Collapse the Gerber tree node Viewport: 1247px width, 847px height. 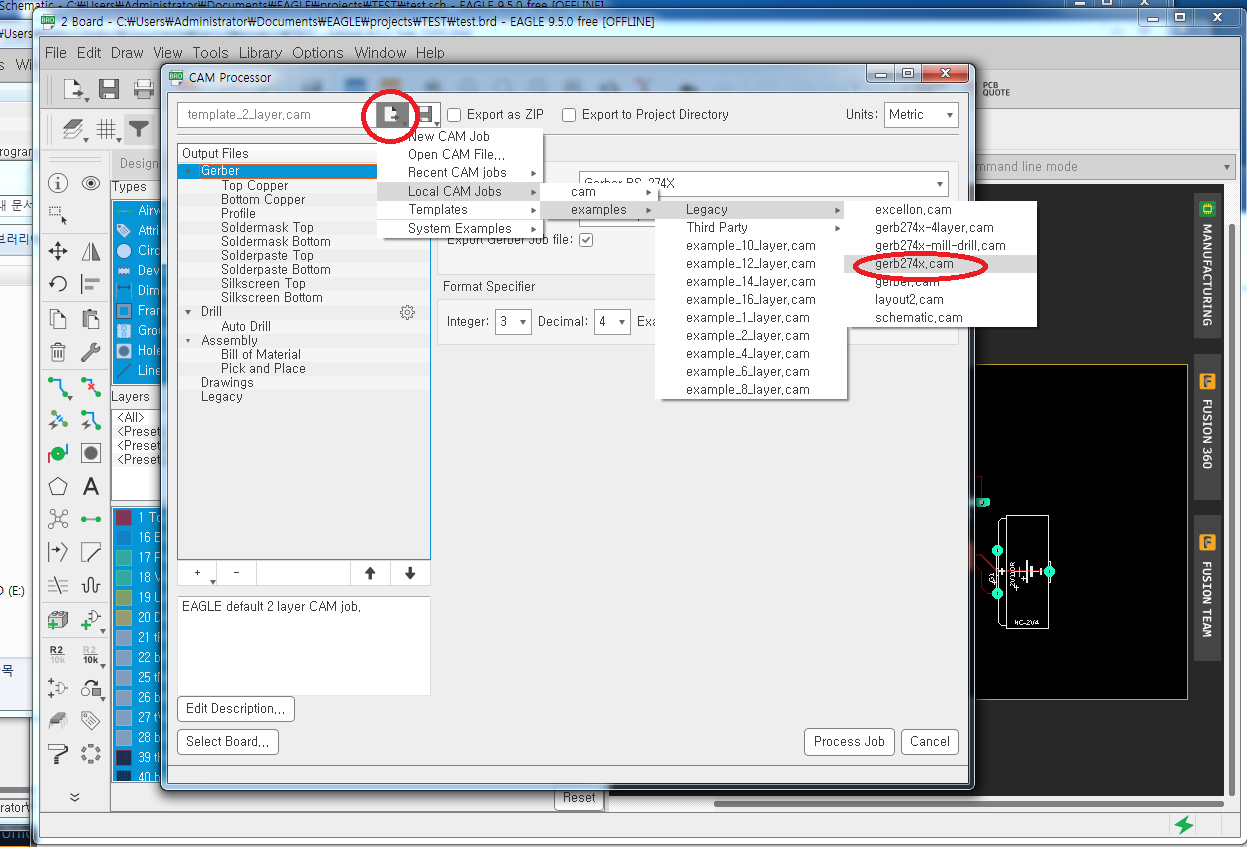188,171
